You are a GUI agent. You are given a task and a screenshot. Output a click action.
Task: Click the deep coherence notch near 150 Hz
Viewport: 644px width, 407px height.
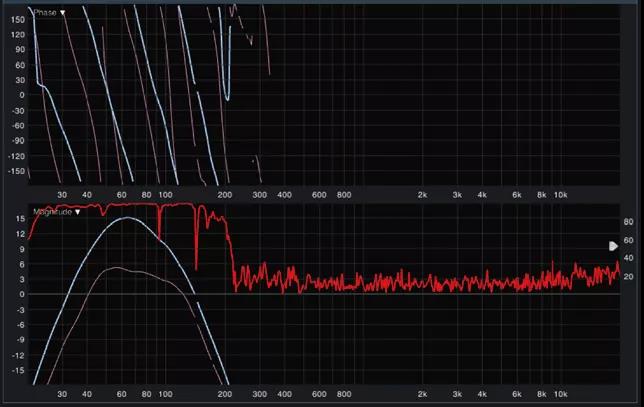coord(196,267)
